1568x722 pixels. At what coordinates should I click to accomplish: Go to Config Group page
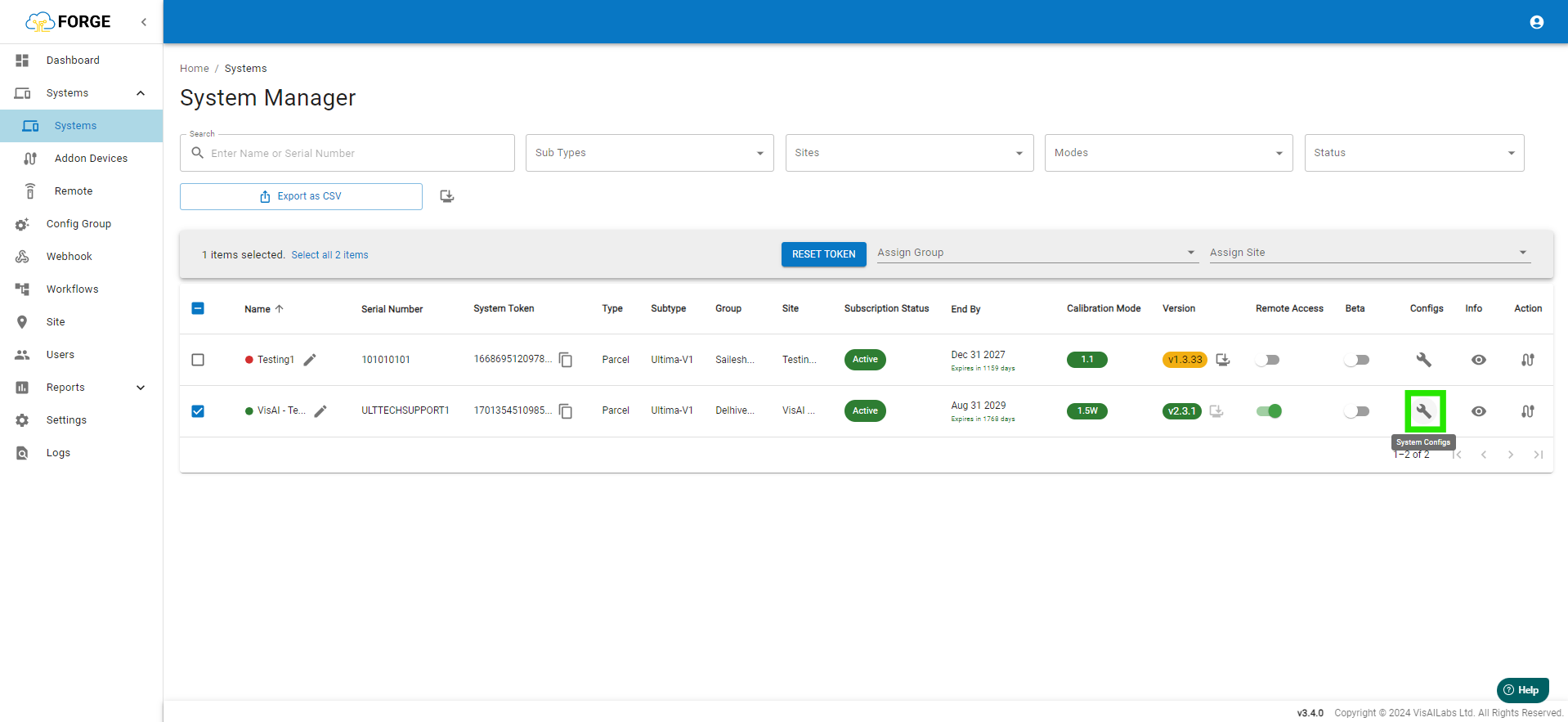[78, 224]
